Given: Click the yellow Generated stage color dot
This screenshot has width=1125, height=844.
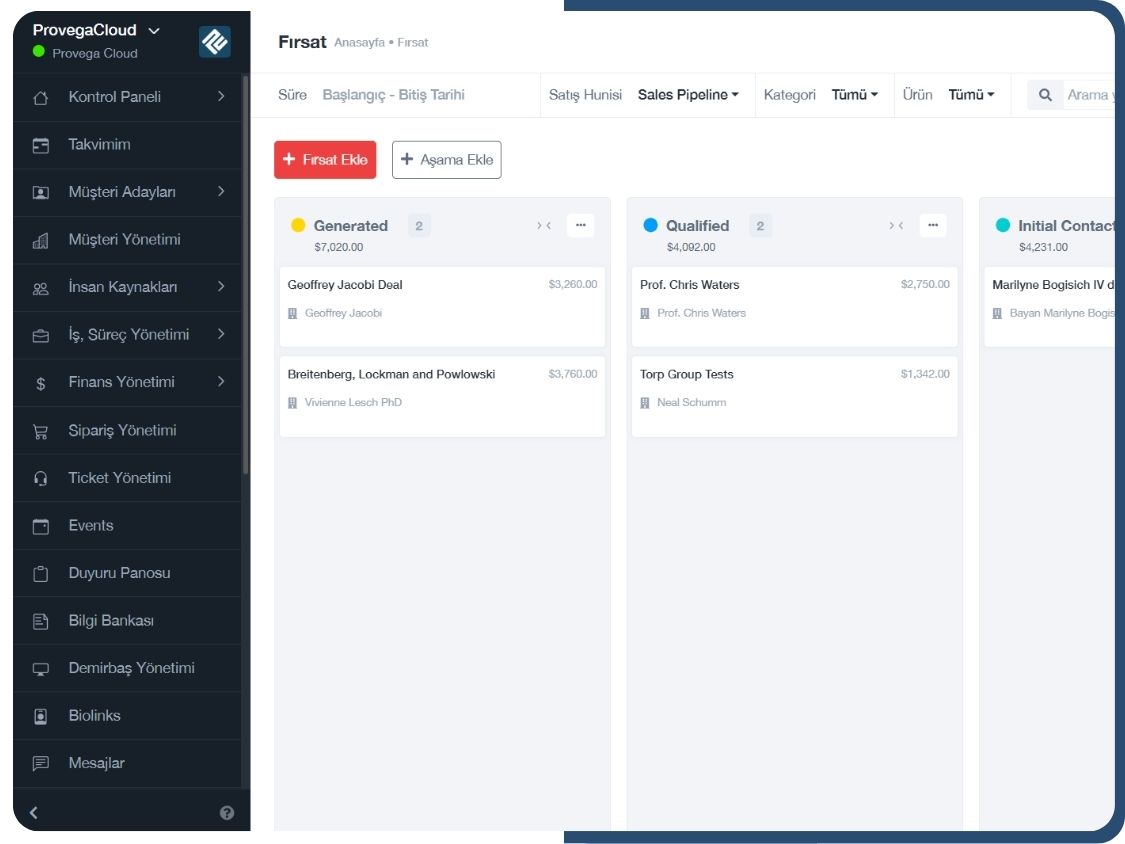Looking at the screenshot, I should pos(298,226).
